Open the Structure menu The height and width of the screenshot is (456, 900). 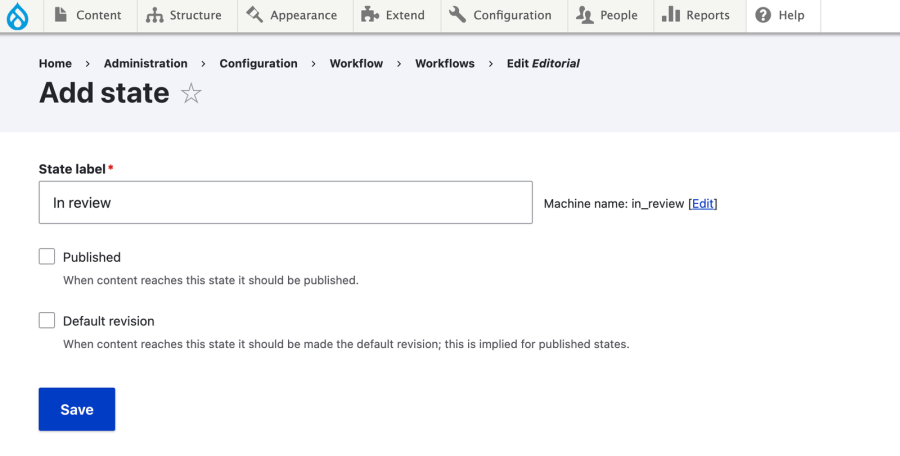187,16
